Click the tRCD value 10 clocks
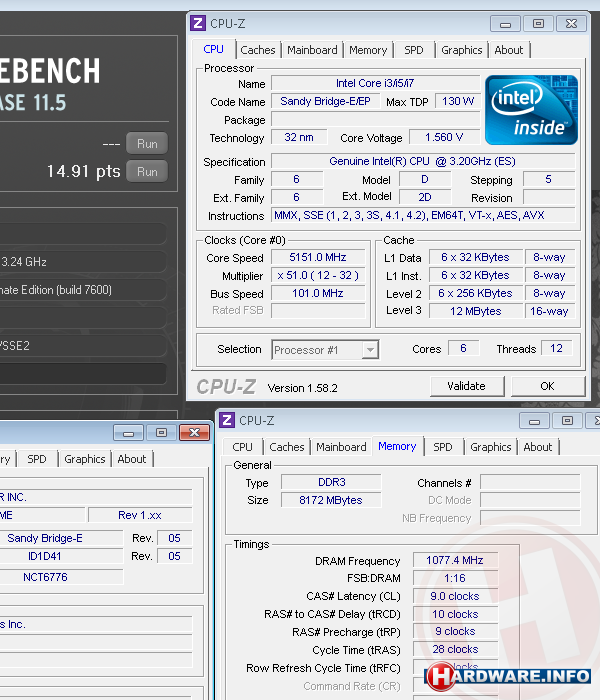Viewport: 600px width, 700px height. [455, 614]
